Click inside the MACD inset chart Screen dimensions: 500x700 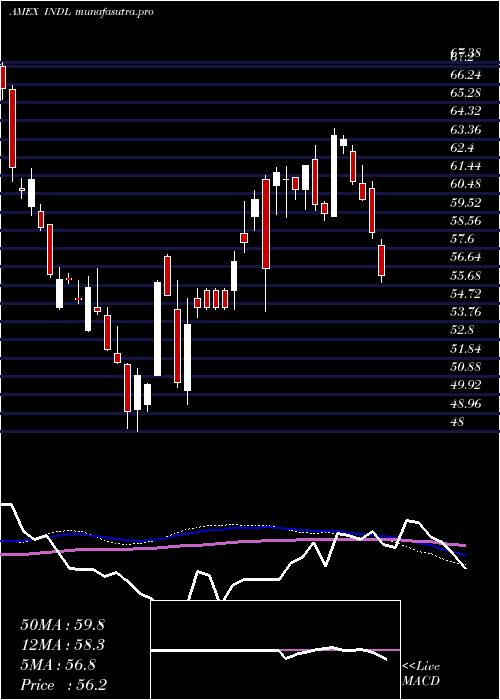pos(275,650)
